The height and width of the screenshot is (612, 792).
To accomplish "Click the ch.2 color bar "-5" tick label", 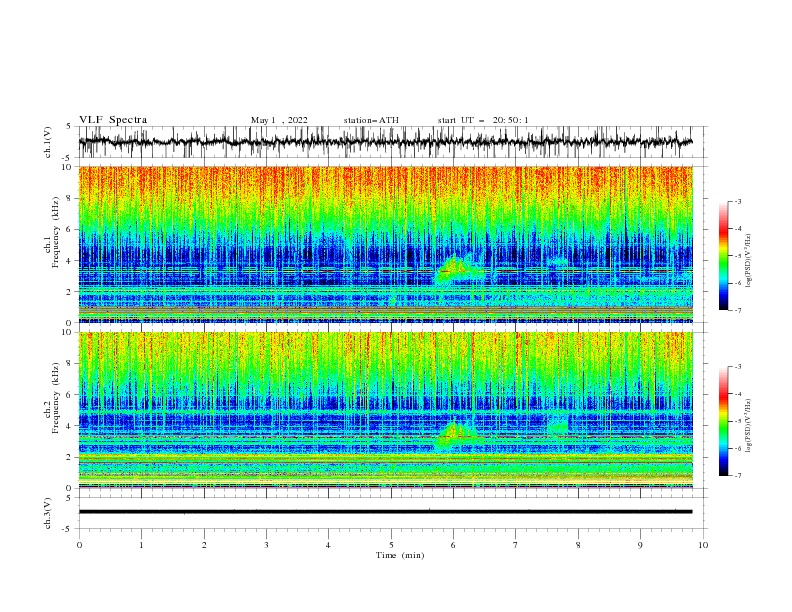I will [x=737, y=421].
